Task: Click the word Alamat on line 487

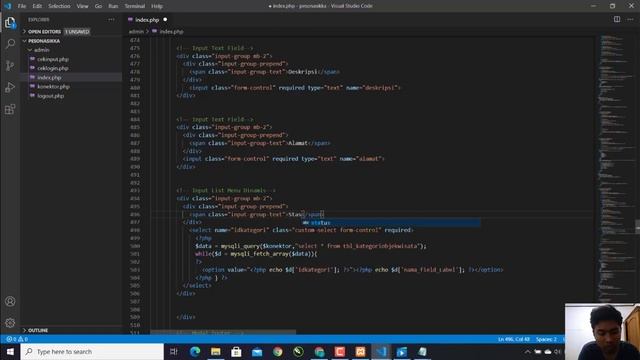Action: 298,143
